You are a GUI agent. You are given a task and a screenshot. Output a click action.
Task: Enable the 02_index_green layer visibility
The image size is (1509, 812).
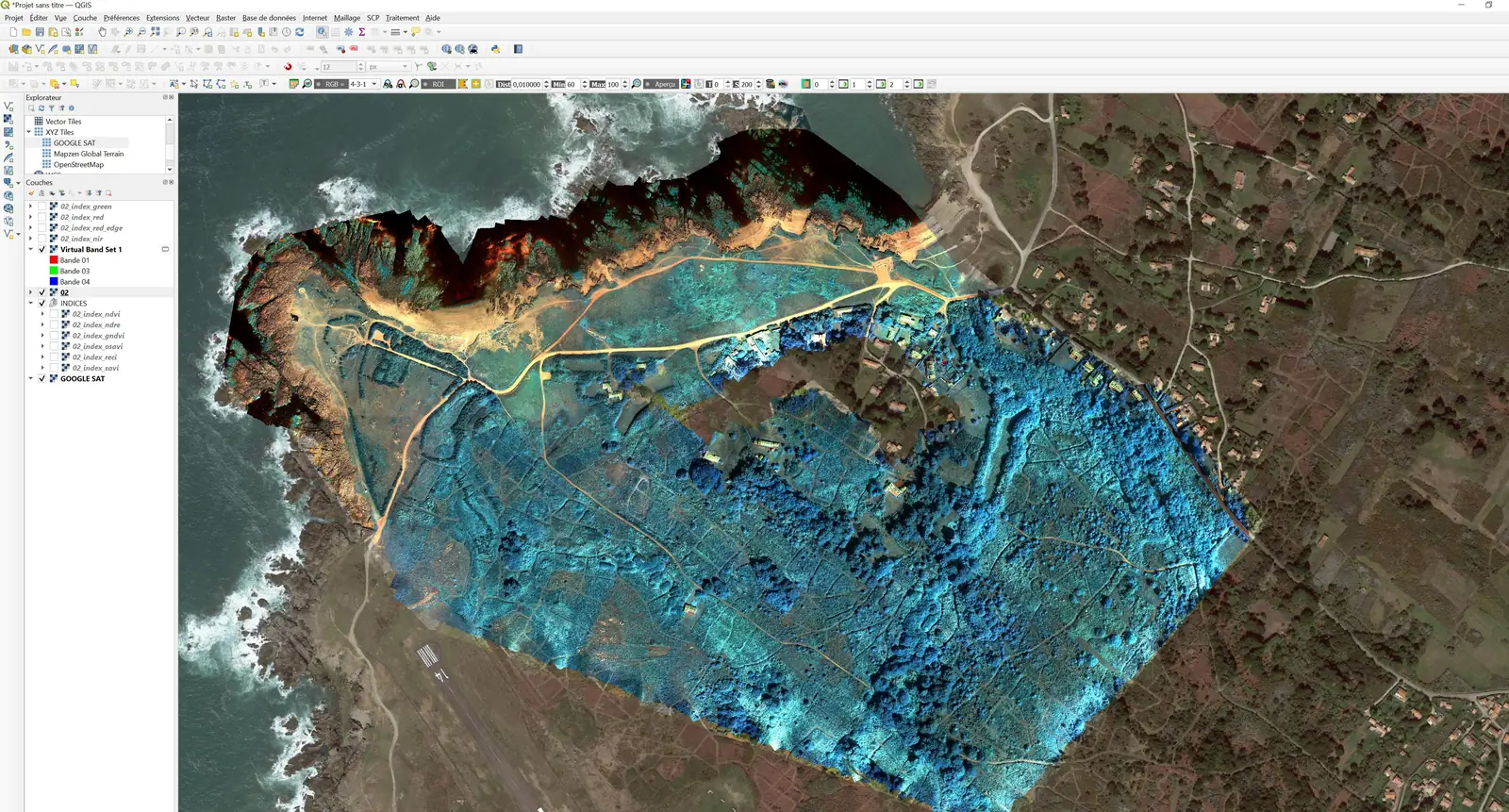(41, 207)
